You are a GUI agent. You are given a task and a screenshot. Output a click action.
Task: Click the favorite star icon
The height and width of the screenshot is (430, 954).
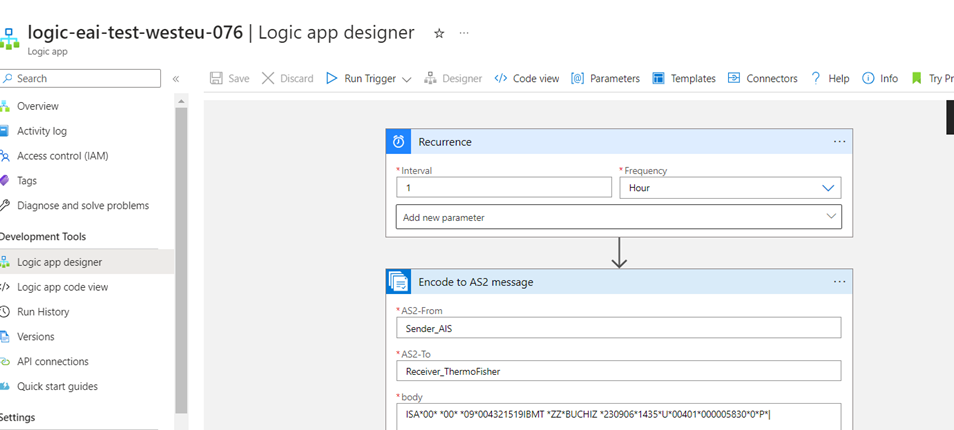(x=439, y=33)
